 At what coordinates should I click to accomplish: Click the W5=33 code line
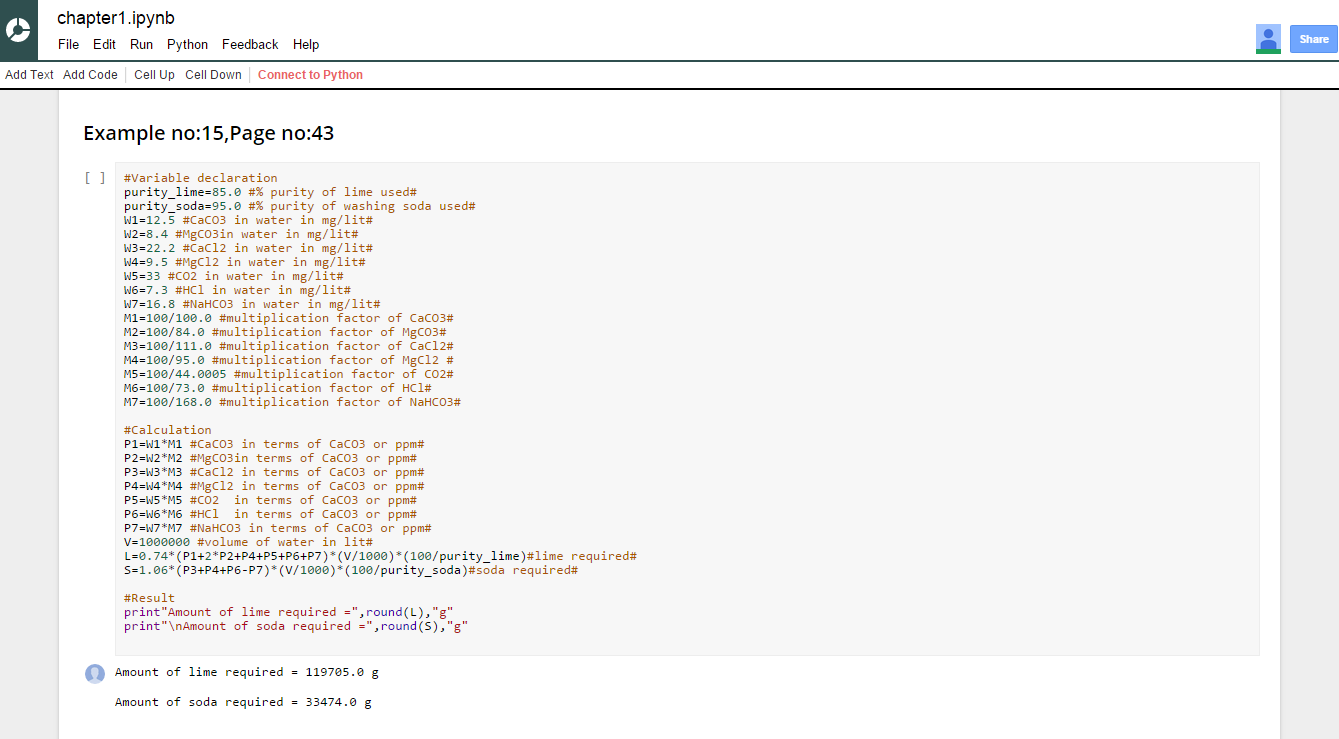point(234,276)
